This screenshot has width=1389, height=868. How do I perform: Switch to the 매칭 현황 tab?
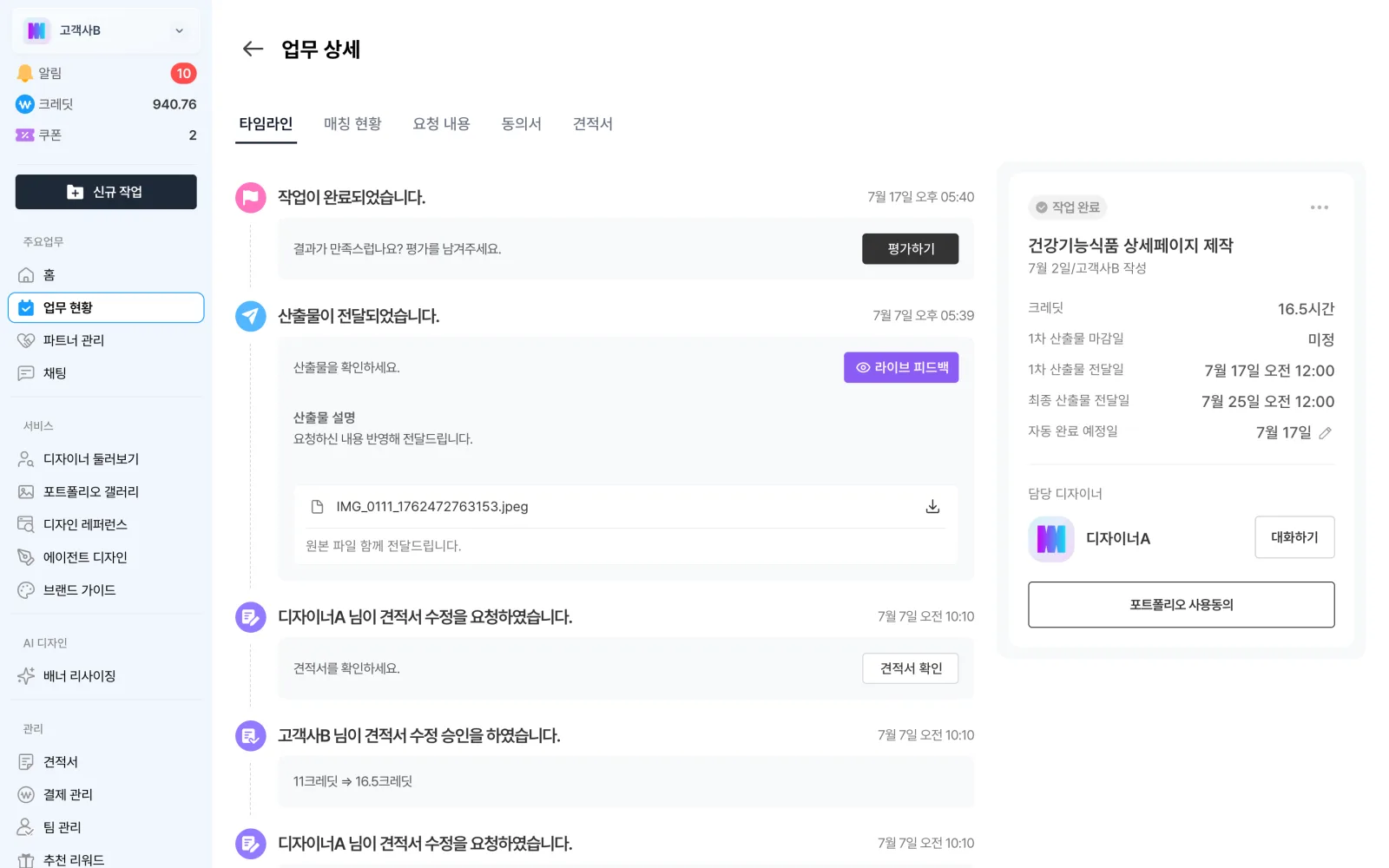tap(352, 124)
